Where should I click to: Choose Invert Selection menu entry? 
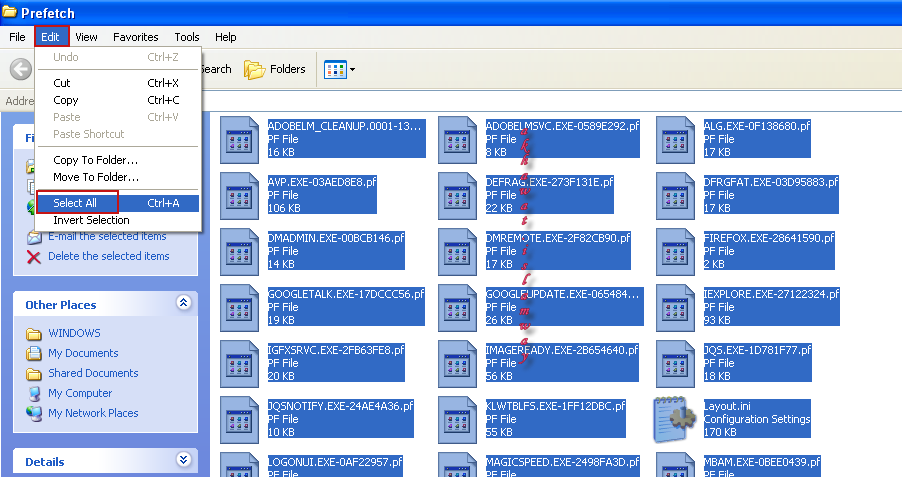point(118,220)
